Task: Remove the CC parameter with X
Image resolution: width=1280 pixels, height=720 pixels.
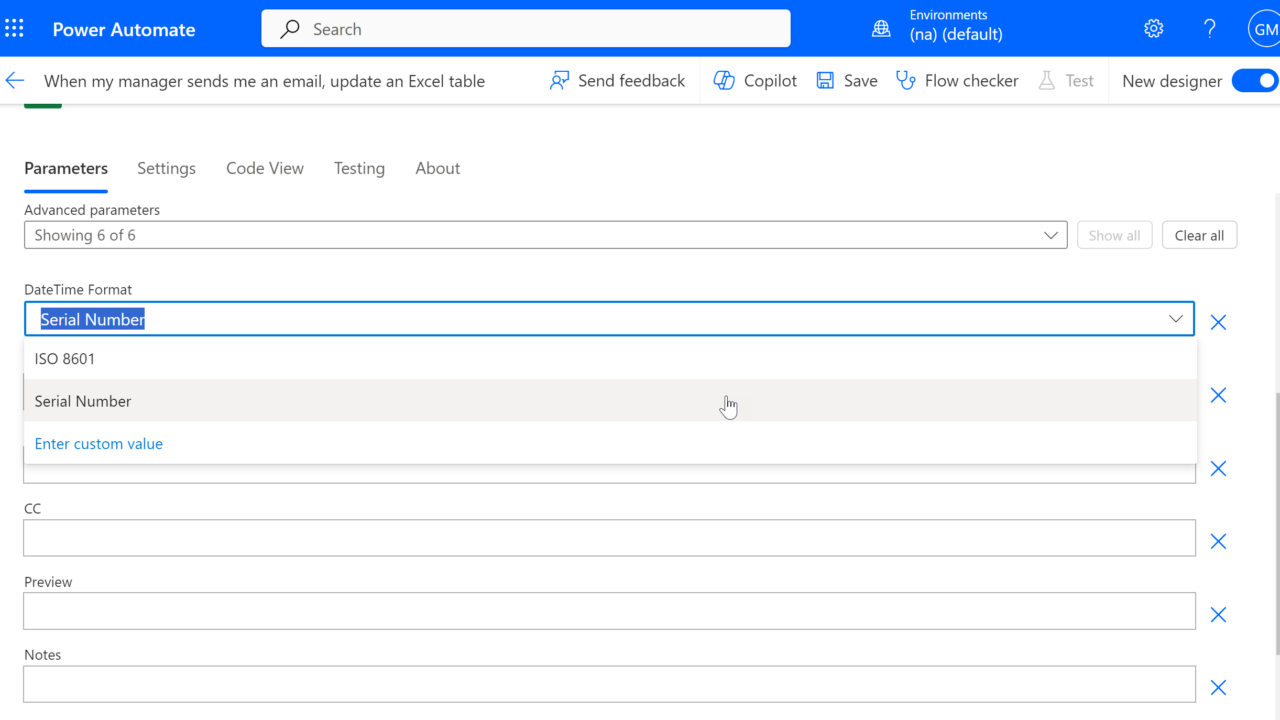Action: (x=1218, y=541)
